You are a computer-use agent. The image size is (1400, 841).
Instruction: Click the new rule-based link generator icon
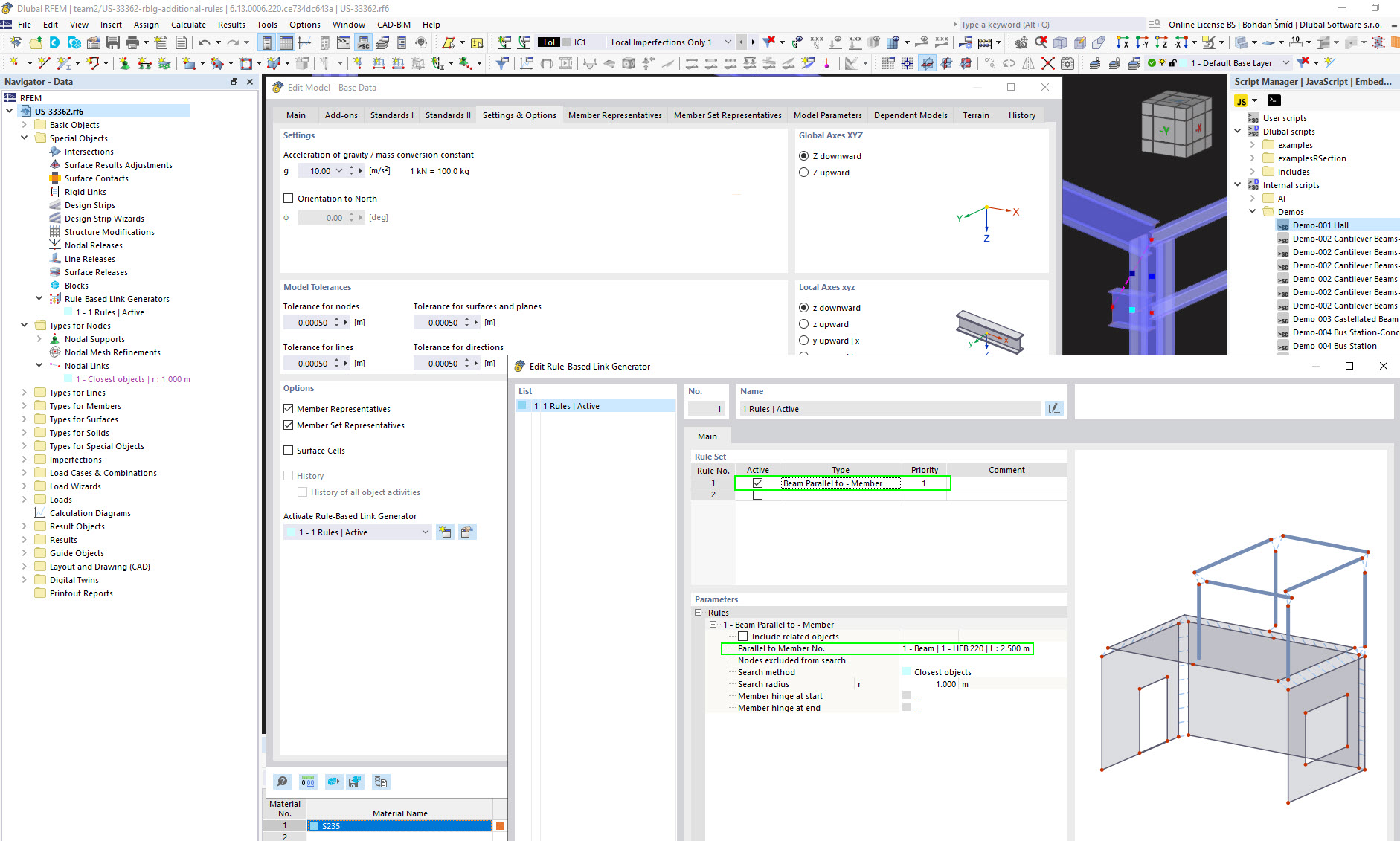point(445,532)
